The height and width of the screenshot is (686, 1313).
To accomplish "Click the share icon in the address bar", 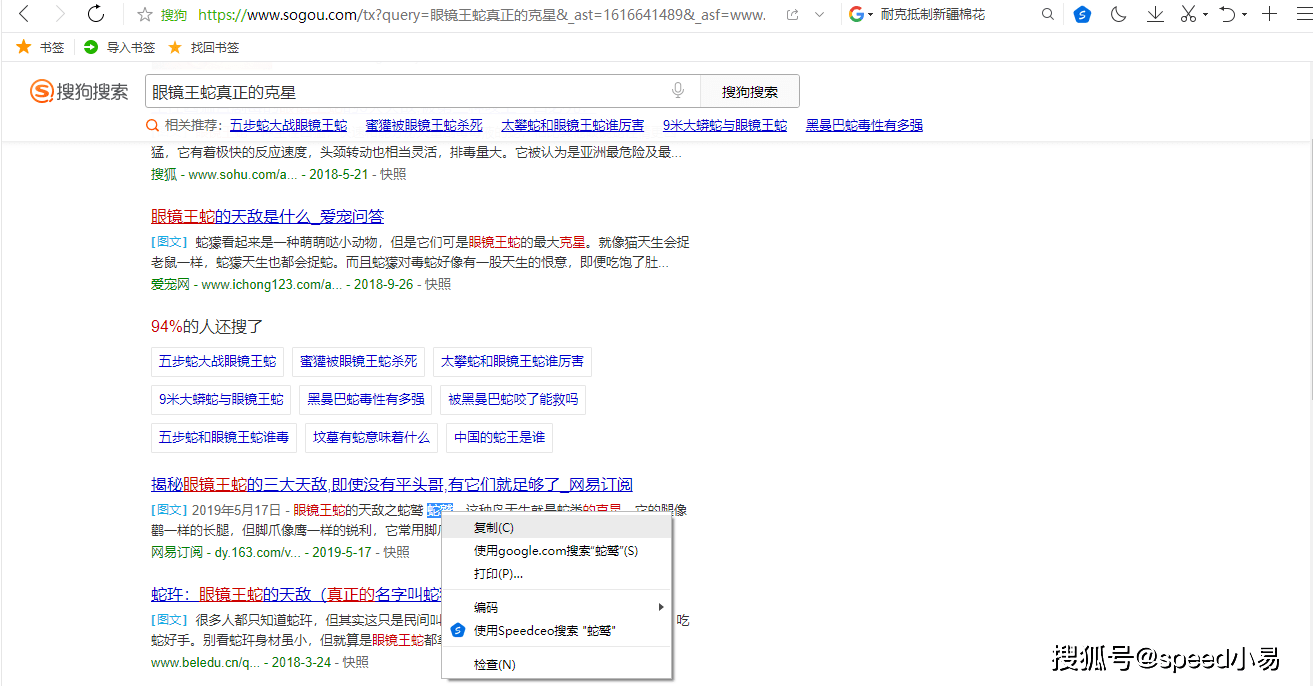I will (x=792, y=15).
